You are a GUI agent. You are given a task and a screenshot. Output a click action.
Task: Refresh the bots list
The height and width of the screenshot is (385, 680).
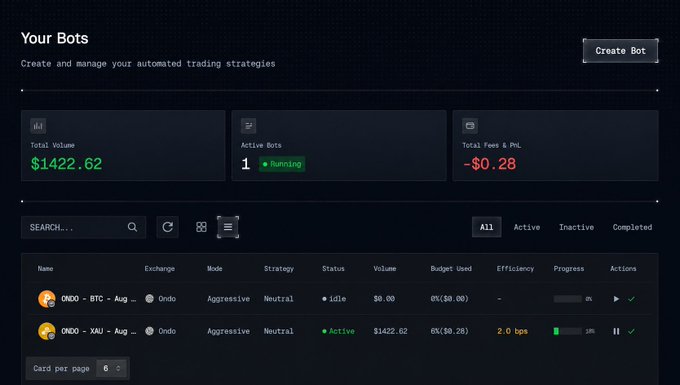[x=167, y=227]
